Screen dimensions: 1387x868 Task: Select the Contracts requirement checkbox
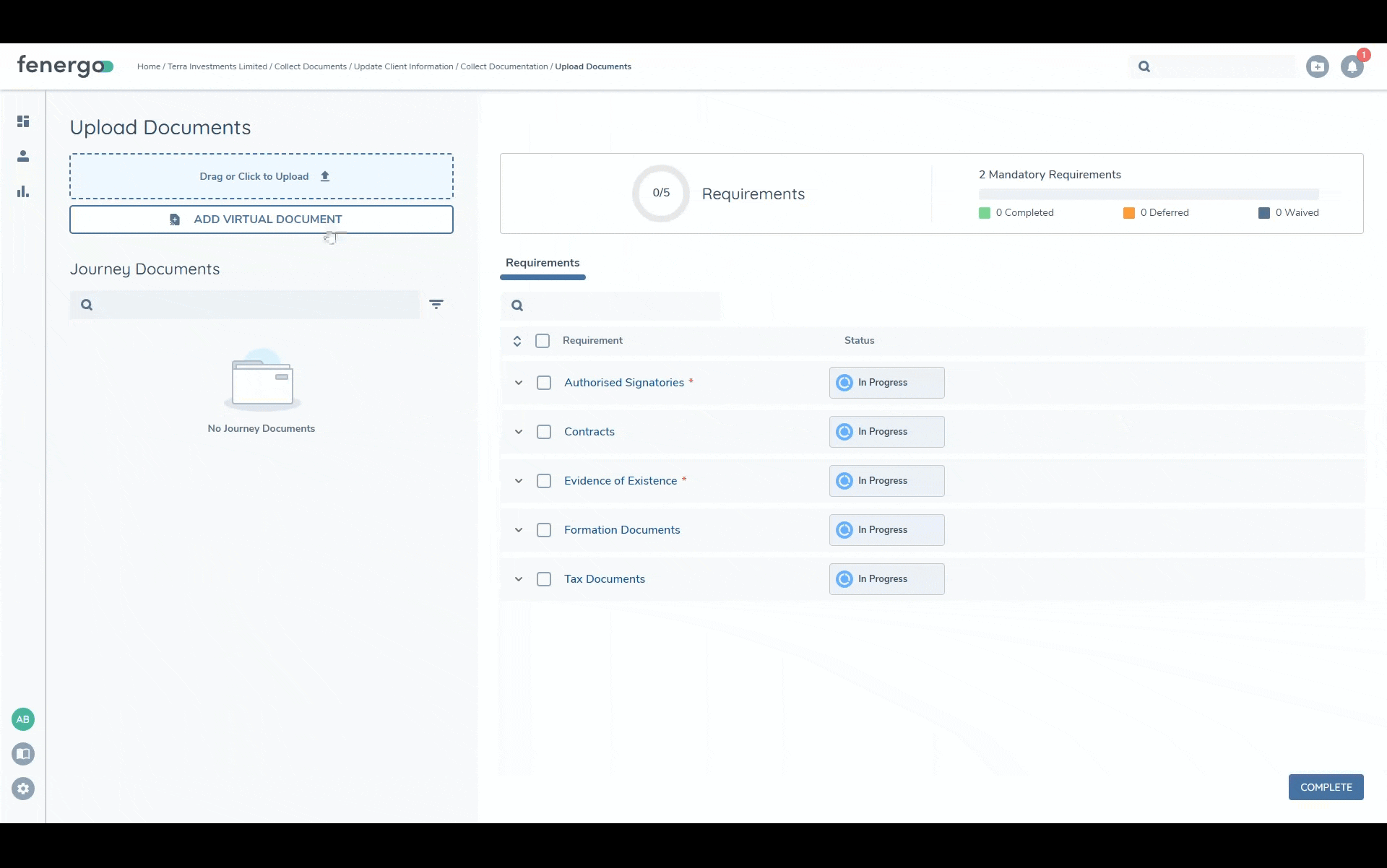coord(543,431)
